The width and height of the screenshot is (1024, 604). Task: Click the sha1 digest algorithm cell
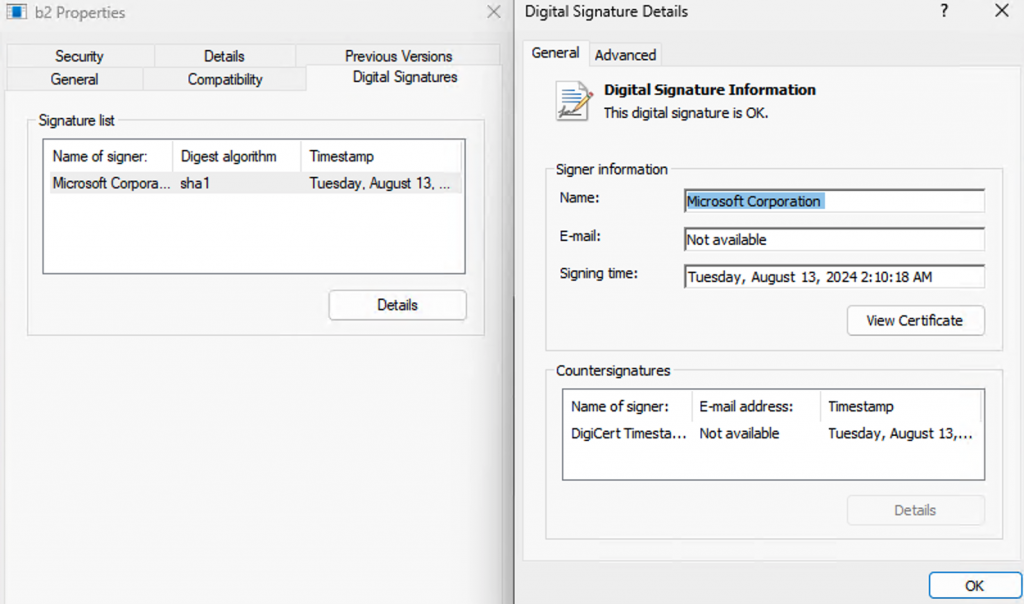[x=195, y=183]
